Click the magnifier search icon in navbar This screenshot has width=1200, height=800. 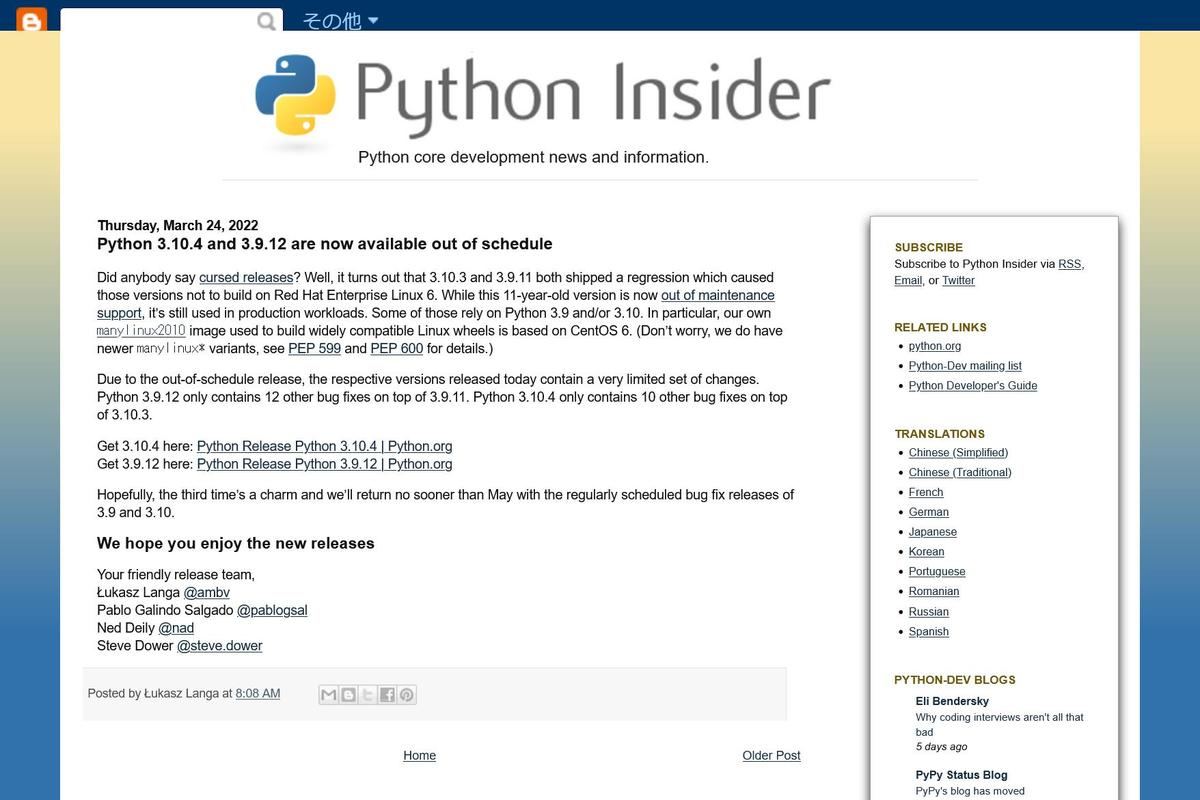point(266,21)
